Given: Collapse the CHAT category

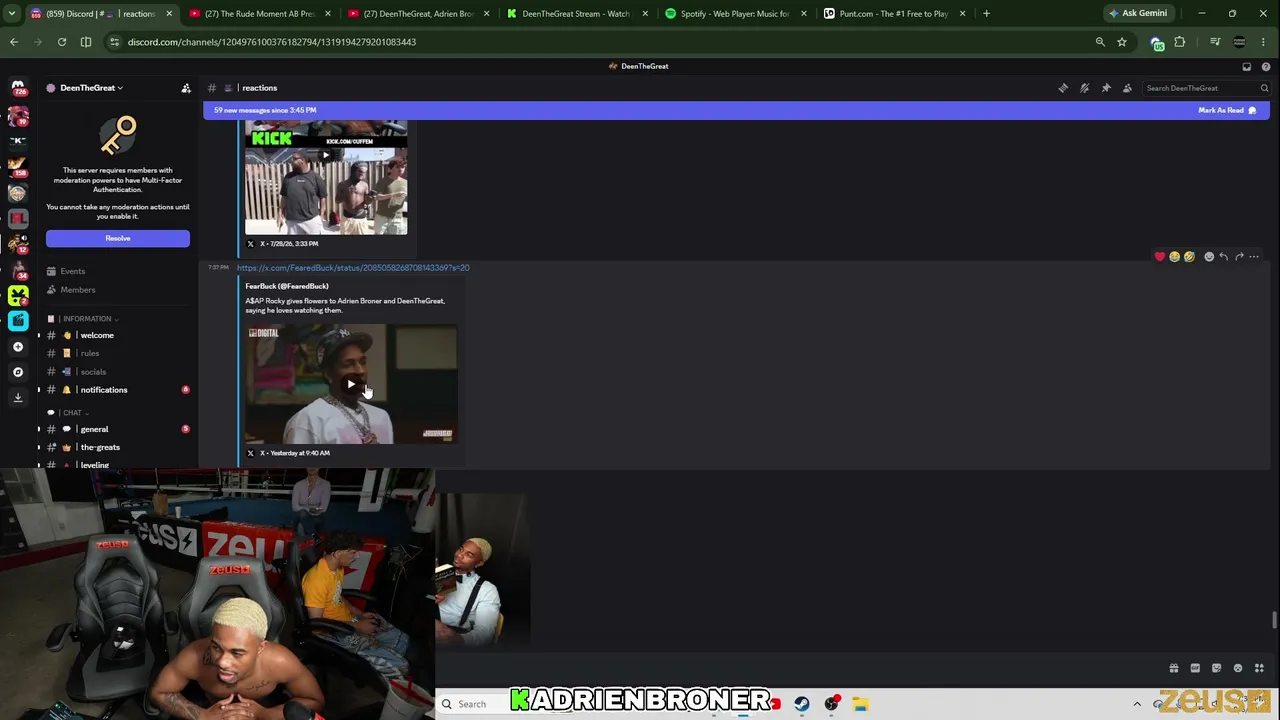Looking at the screenshot, I should coord(68,413).
